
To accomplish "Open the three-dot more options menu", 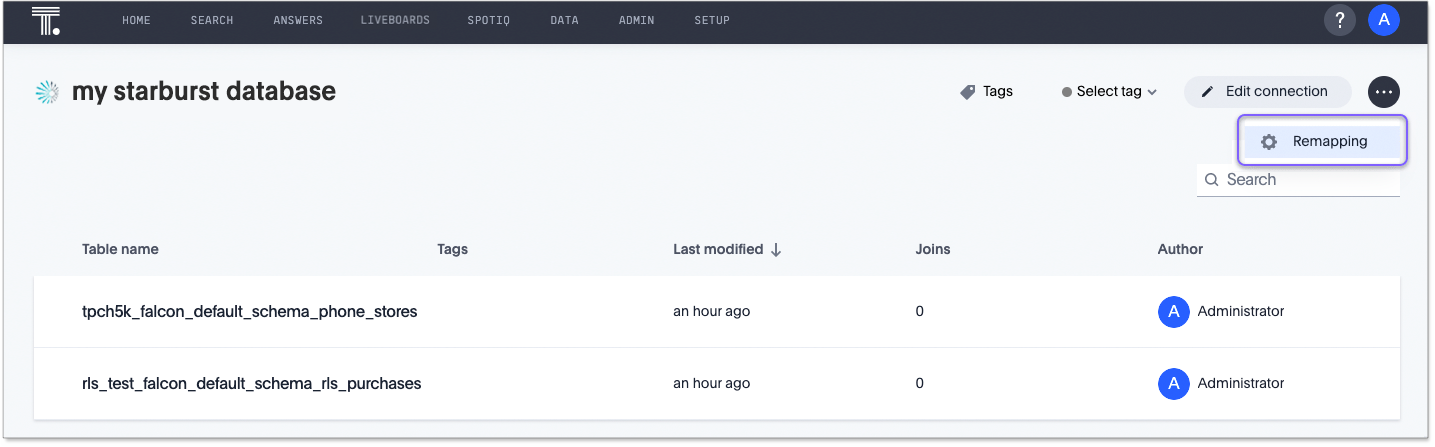I will tap(1383, 92).
